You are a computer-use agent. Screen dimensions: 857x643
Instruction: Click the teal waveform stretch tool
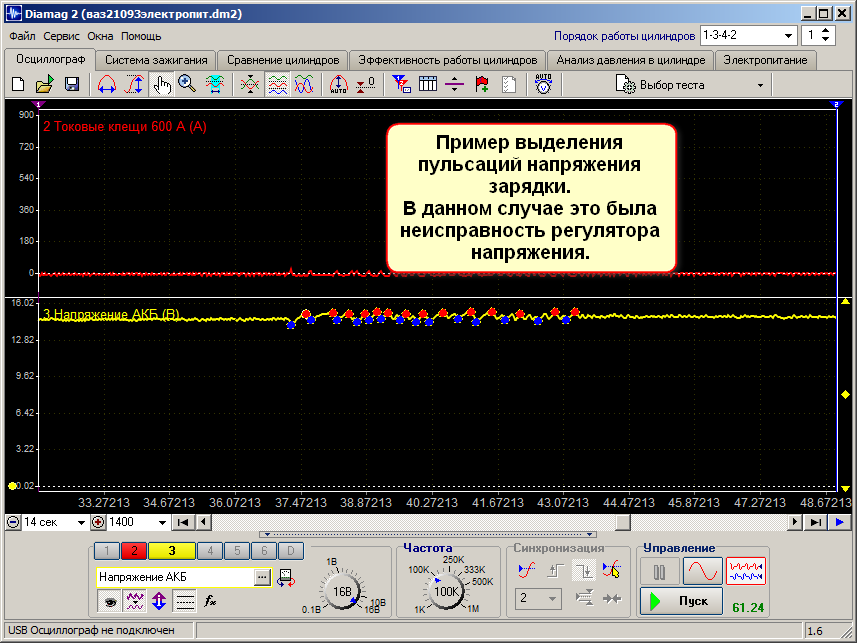215,84
